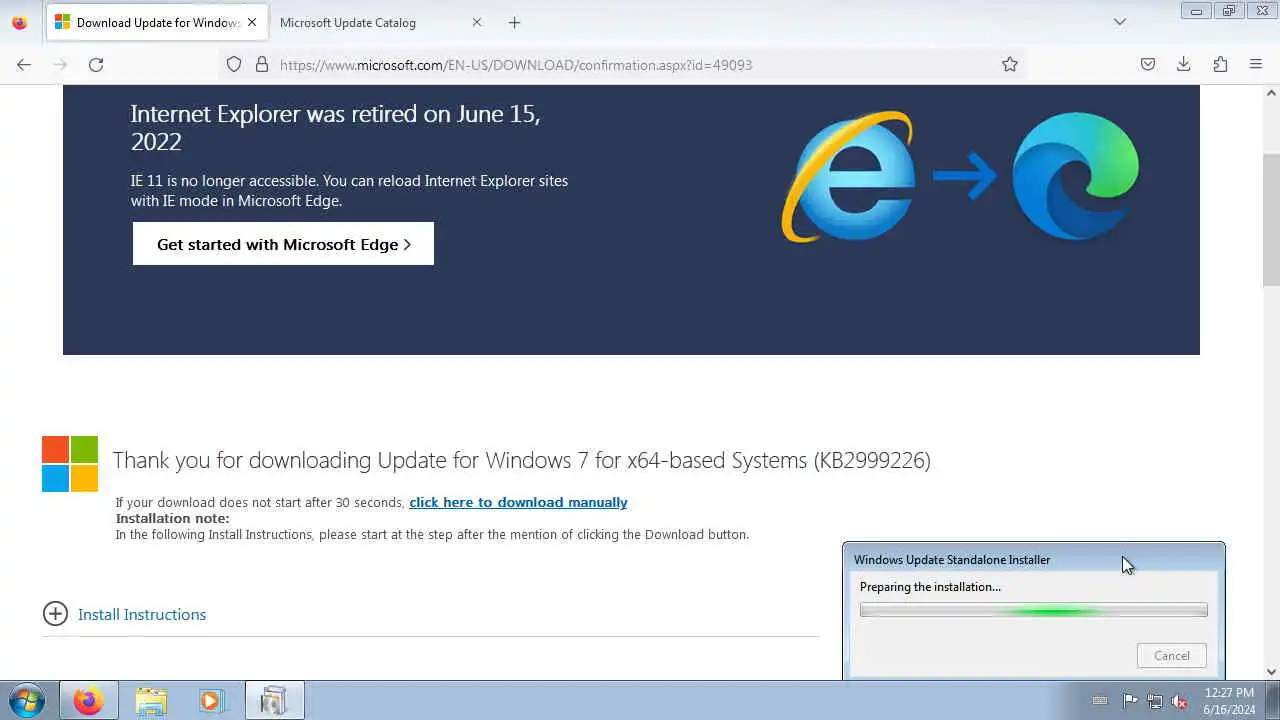The height and width of the screenshot is (720, 1280).
Task: Click the Firefox back arrow
Action: click(24, 64)
